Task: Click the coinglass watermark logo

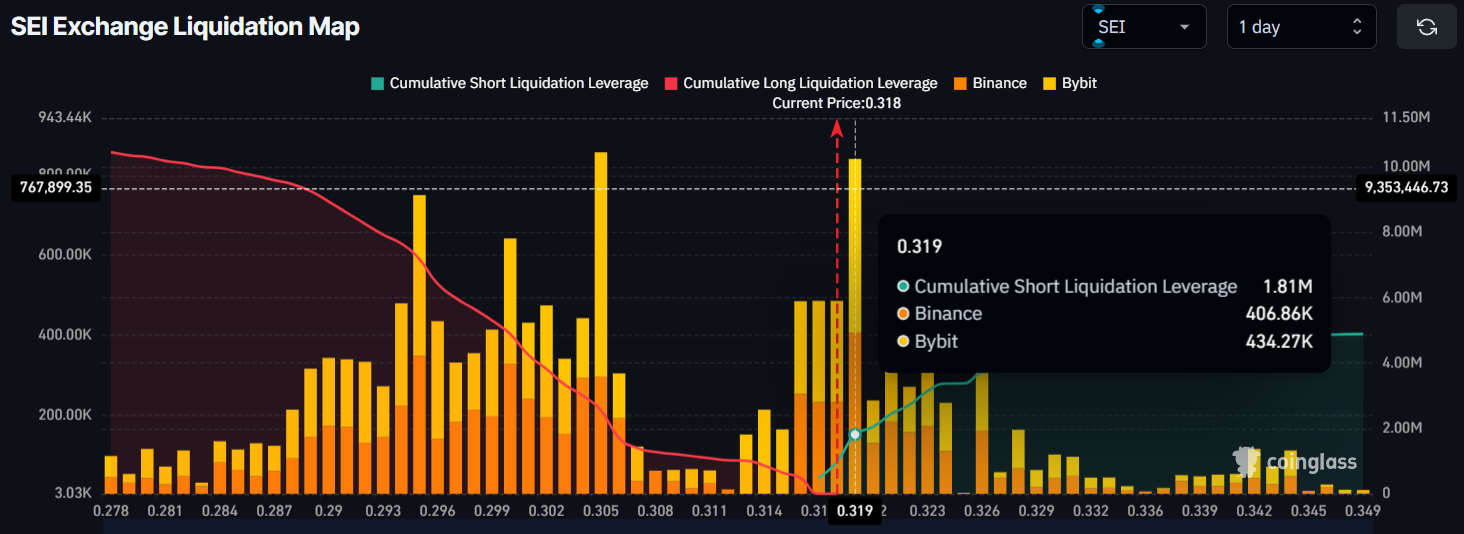Action: tap(1295, 461)
